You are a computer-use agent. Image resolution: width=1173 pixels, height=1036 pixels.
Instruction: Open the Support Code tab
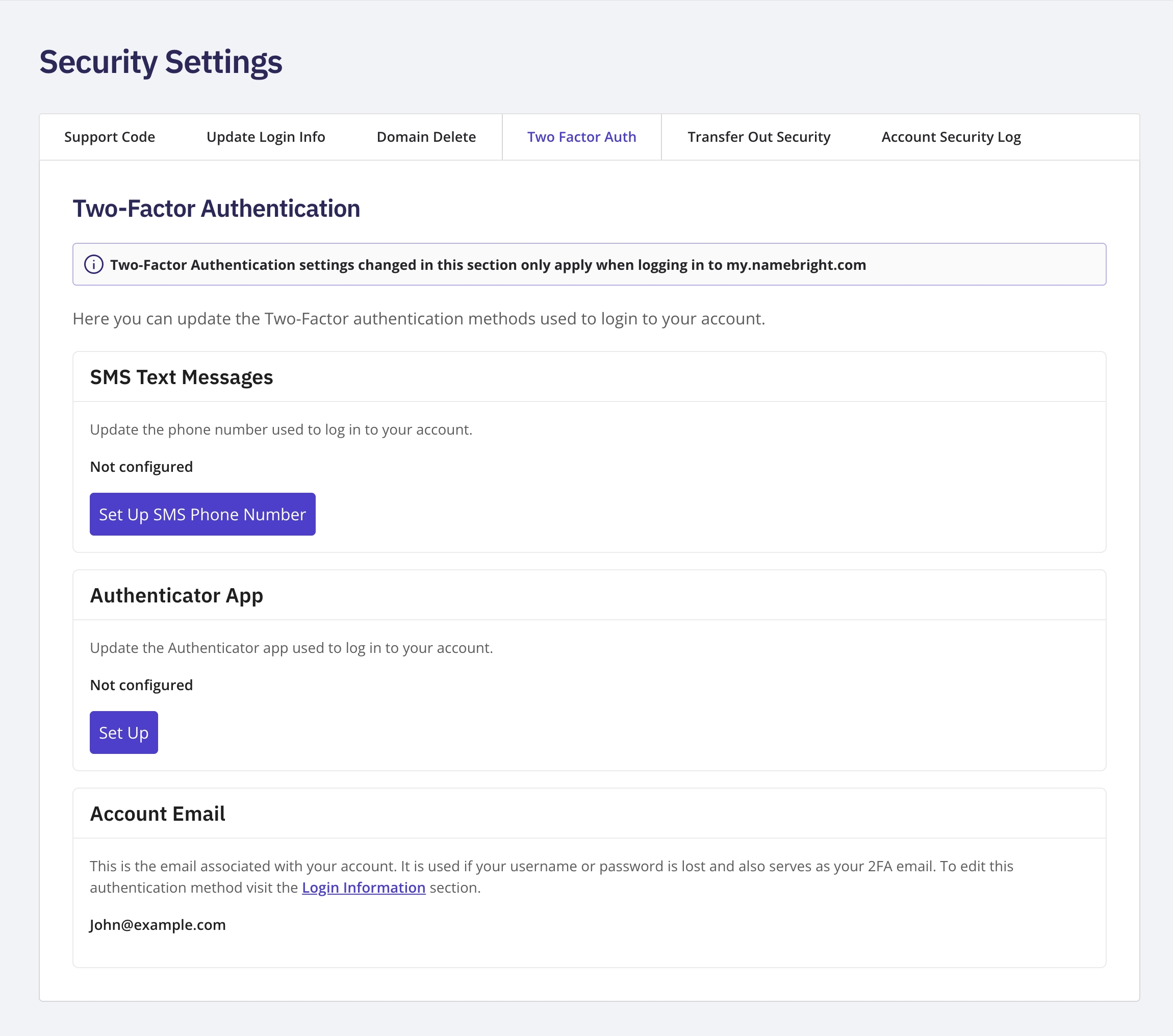coord(110,137)
